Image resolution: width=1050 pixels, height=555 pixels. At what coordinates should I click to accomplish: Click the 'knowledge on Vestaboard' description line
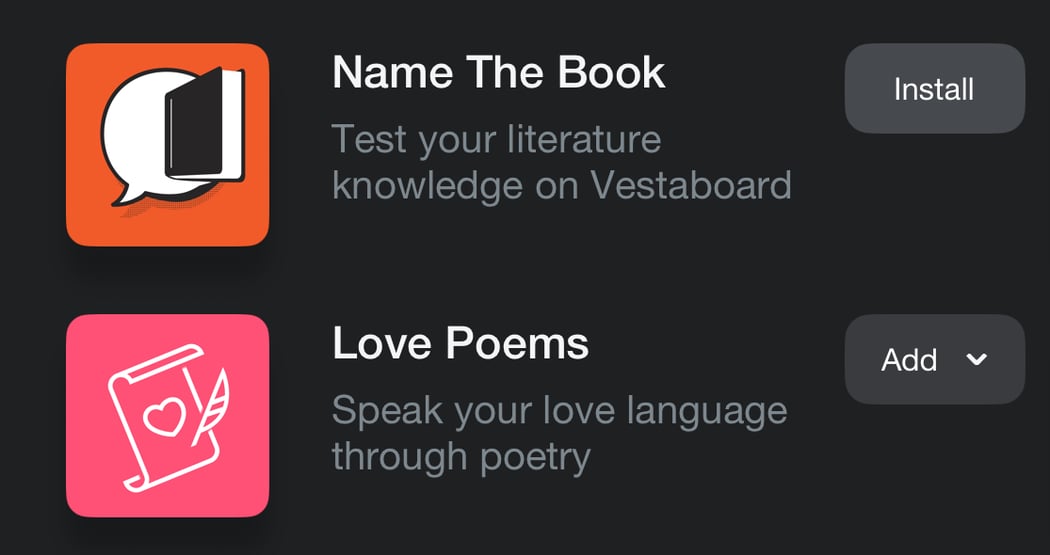click(561, 185)
